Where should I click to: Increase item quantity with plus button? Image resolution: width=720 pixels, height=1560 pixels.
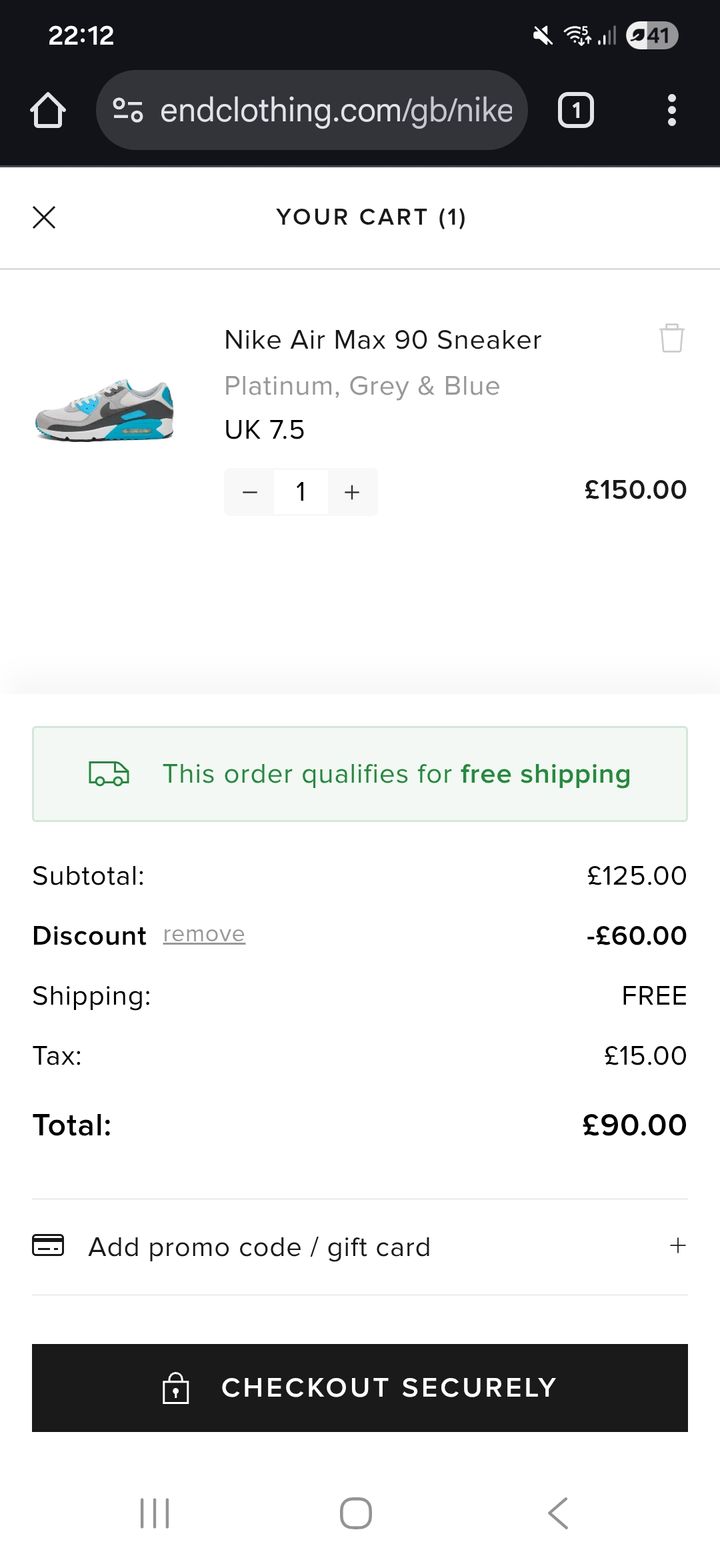(x=352, y=492)
